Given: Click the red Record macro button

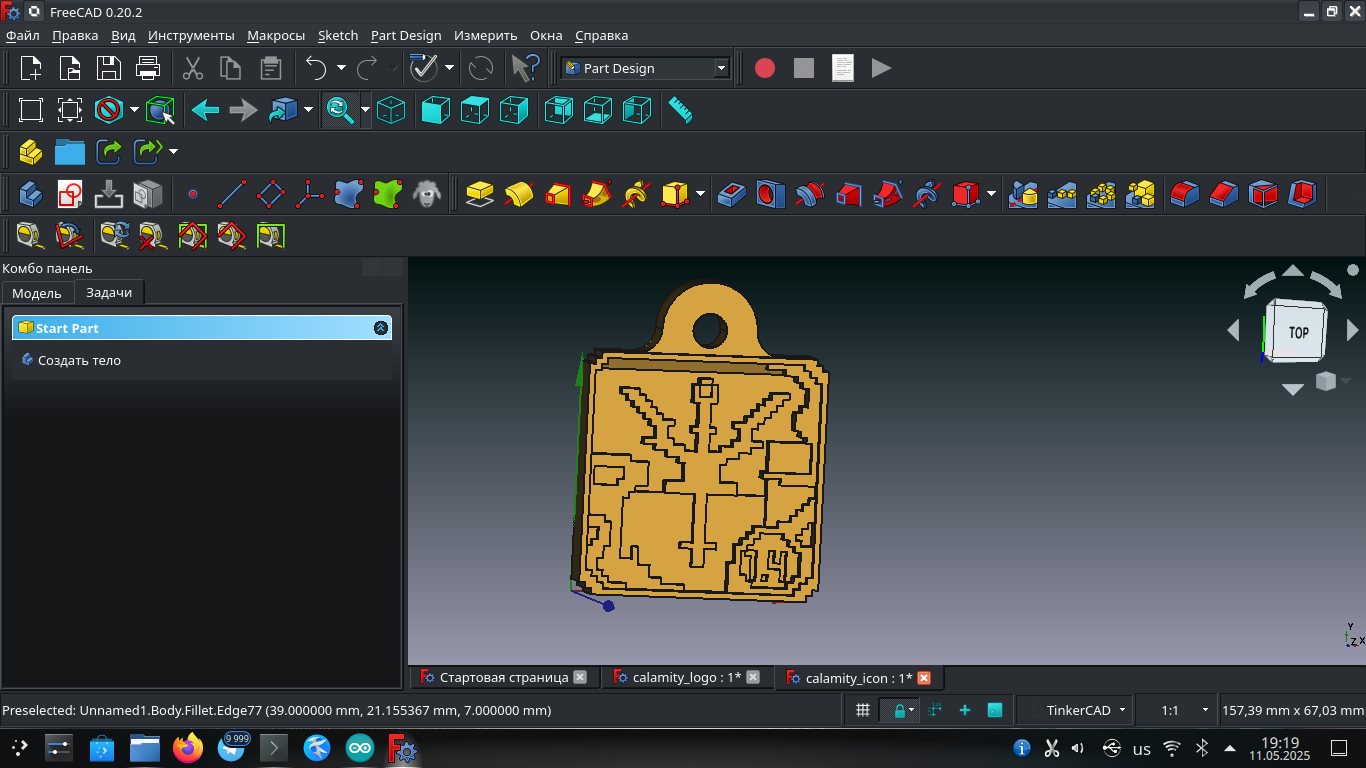Looking at the screenshot, I should coord(765,68).
